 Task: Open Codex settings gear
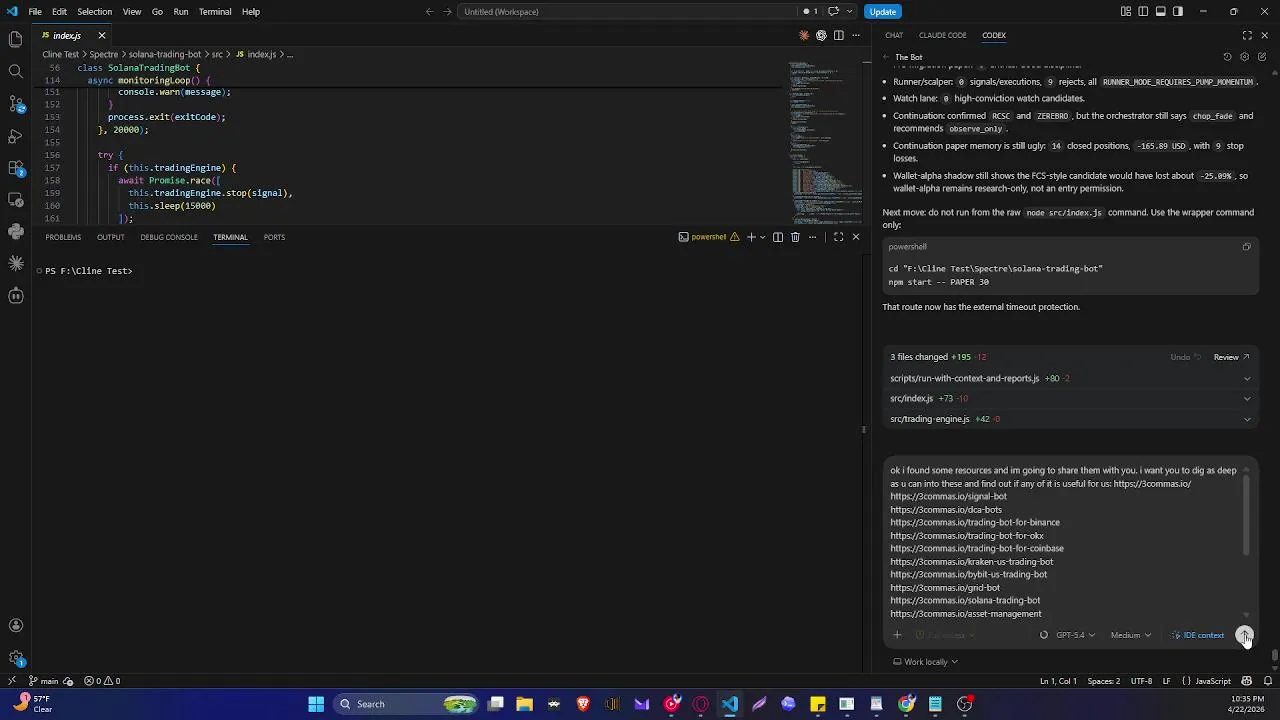tap(1244, 57)
